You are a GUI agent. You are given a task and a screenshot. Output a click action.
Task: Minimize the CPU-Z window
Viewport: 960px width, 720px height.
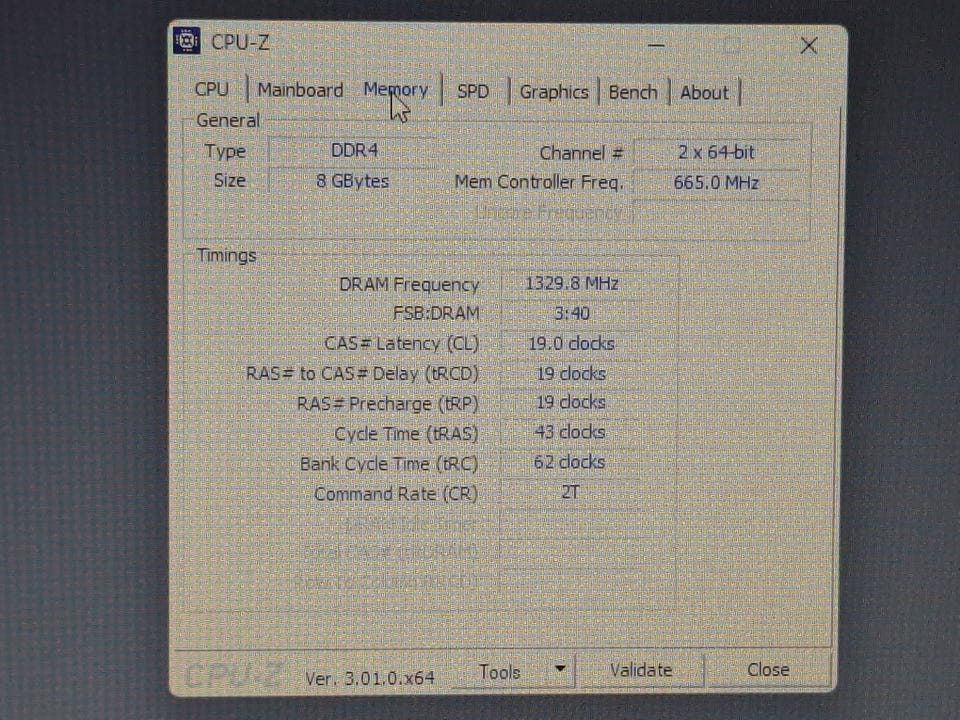coord(656,45)
